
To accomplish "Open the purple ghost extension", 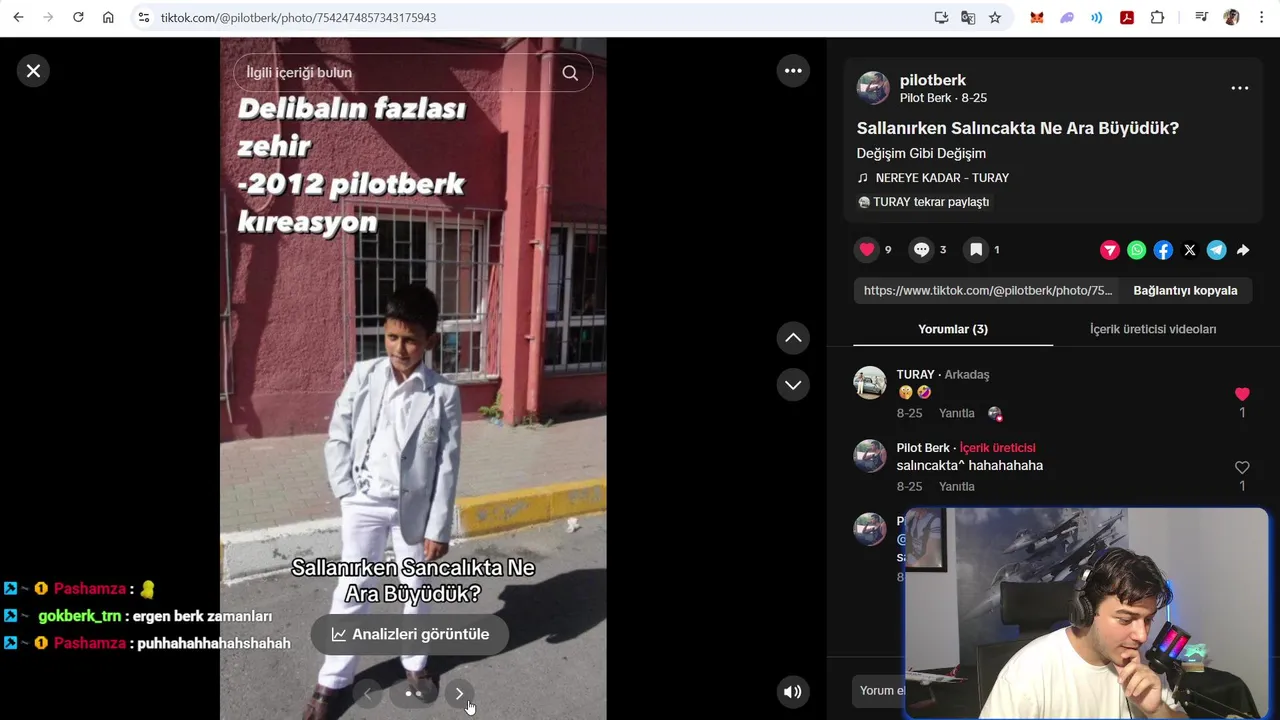I will point(1067,17).
